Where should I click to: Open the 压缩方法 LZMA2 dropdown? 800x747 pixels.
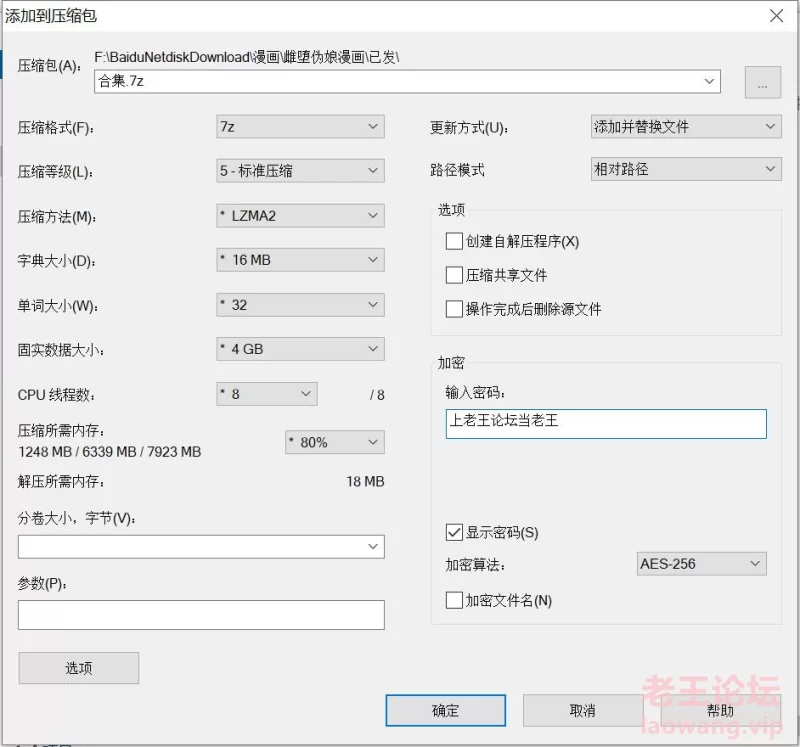click(300, 216)
